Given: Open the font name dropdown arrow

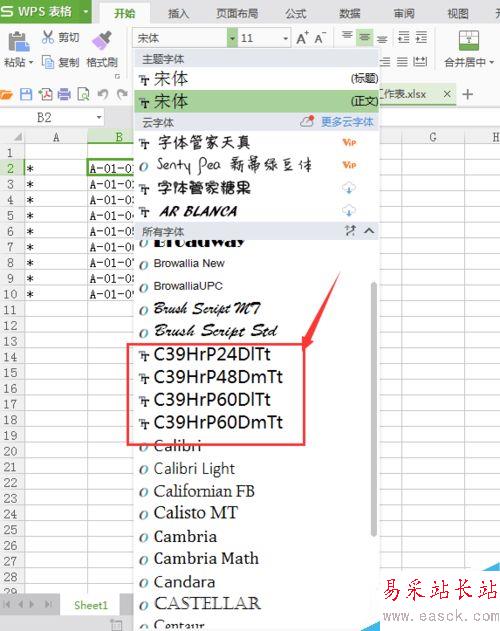Looking at the screenshot, I should point(232,38).
